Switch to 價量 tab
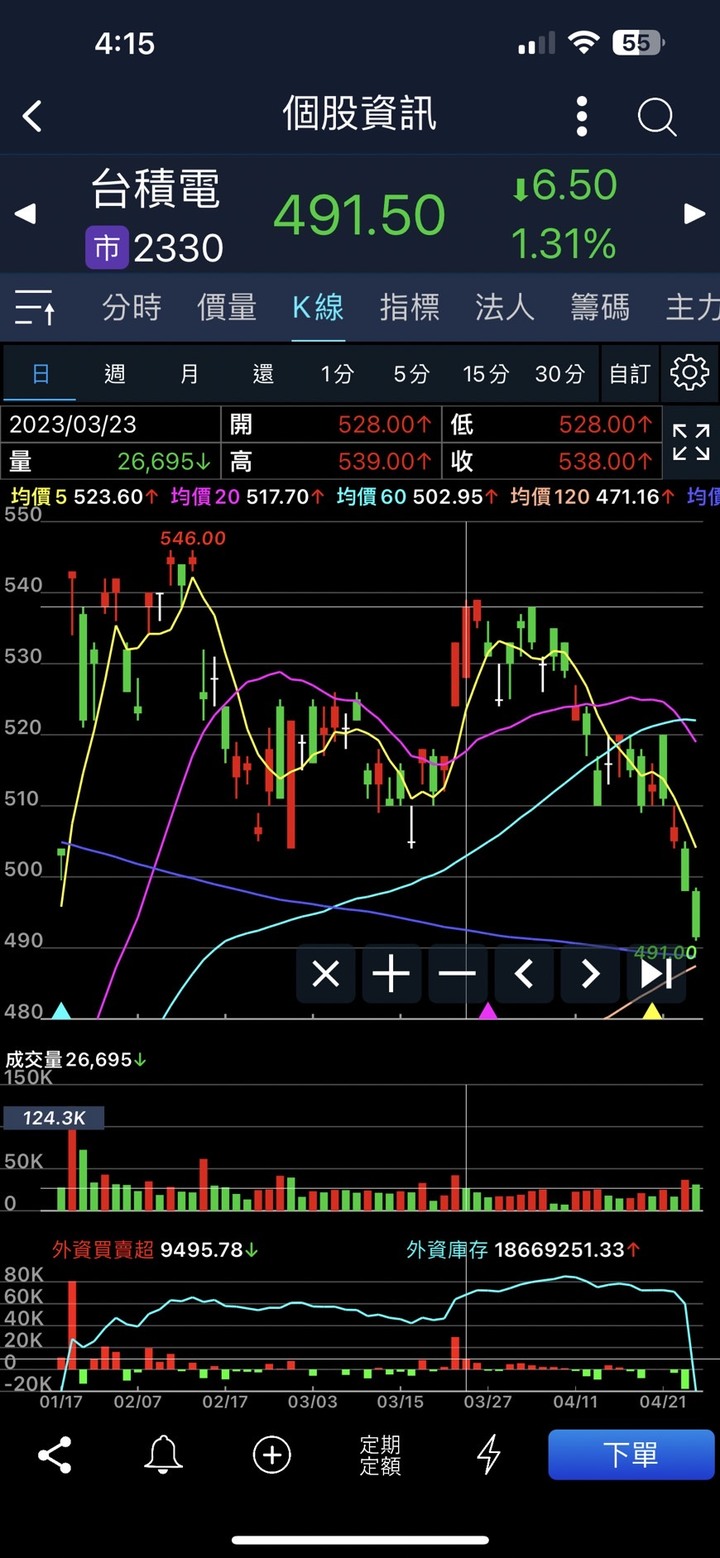 (x=227, y=307)
